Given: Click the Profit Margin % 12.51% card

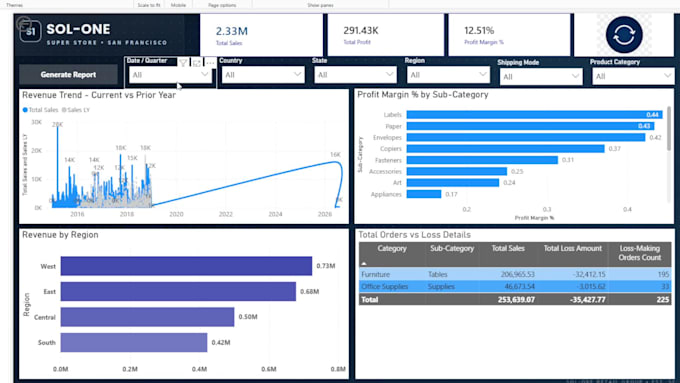Looking at the screenshot, I should 509,35.
